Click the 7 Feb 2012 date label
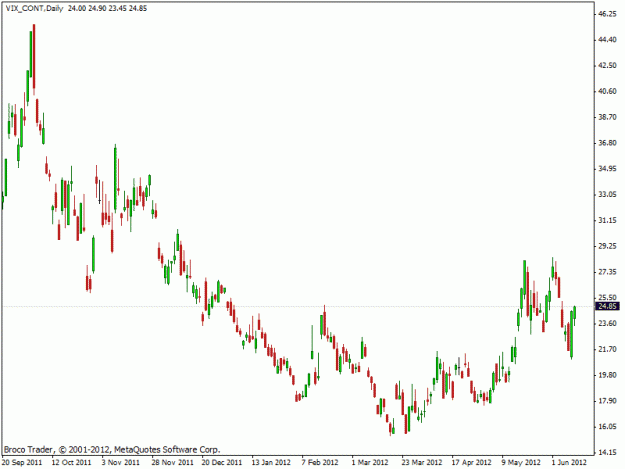 [x=320, y=463]
